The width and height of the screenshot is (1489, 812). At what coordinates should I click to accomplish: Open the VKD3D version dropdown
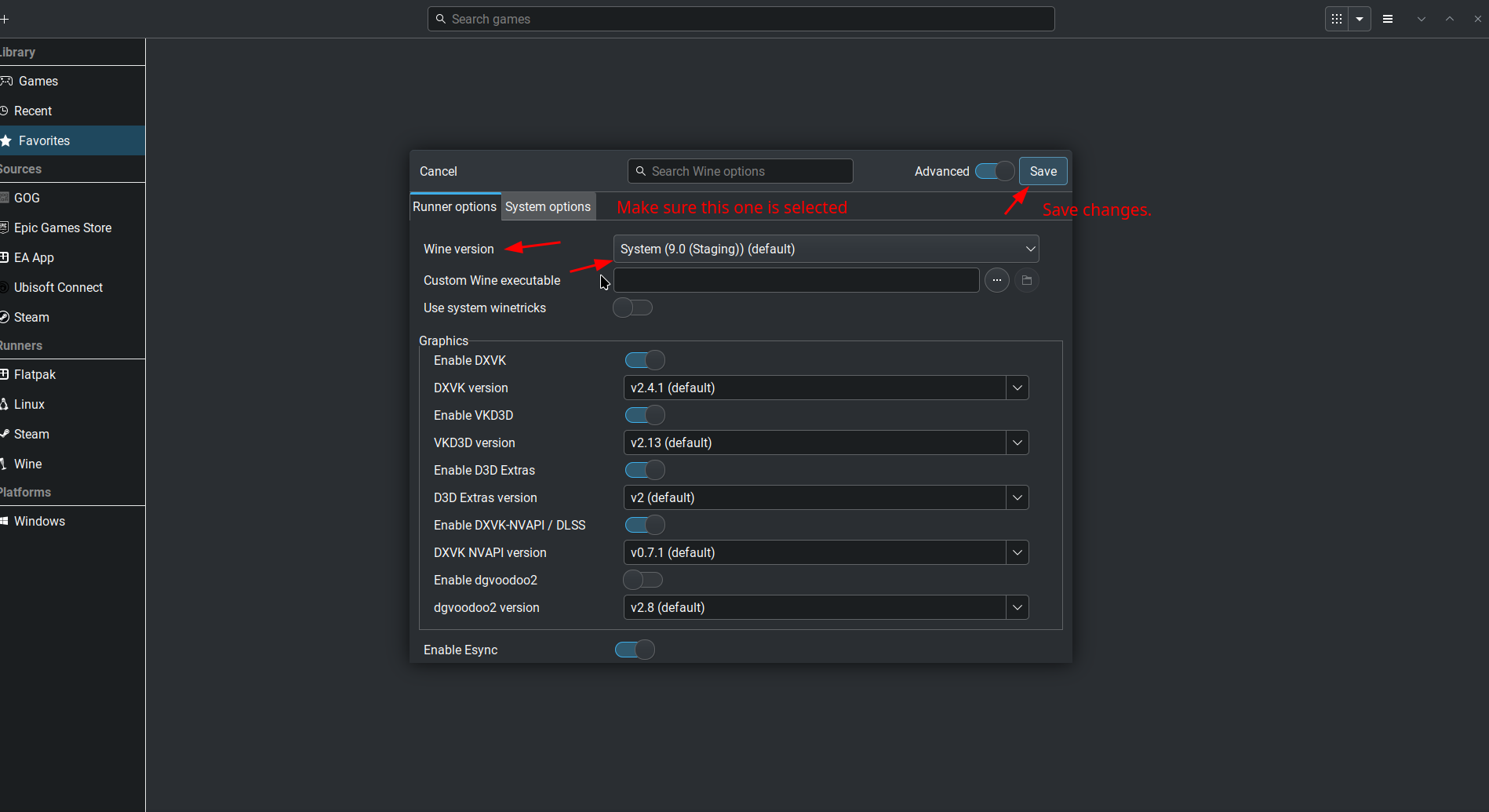pyautogui.click(x=1017, y=442)
